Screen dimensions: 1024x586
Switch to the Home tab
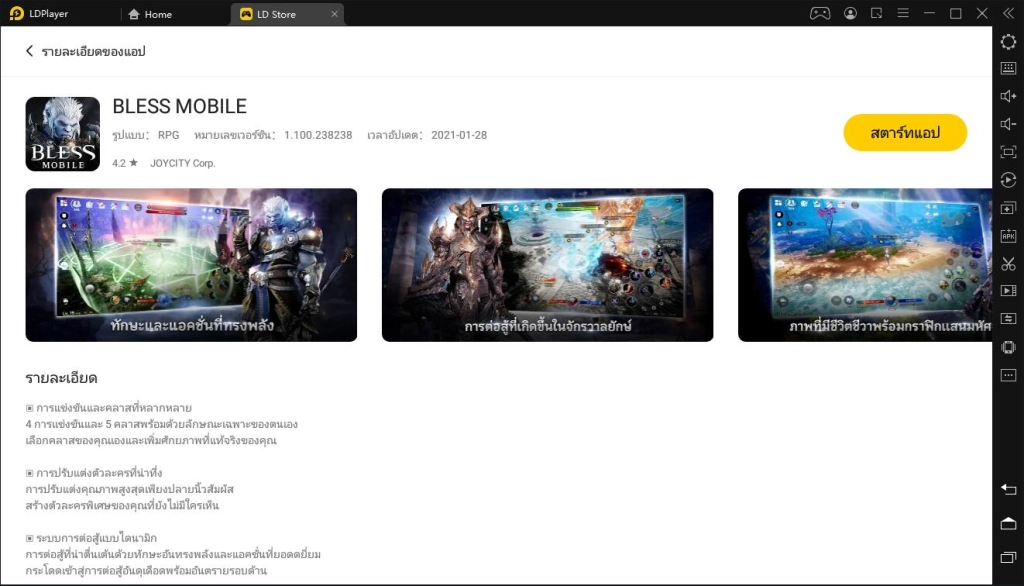pos(150,14)
